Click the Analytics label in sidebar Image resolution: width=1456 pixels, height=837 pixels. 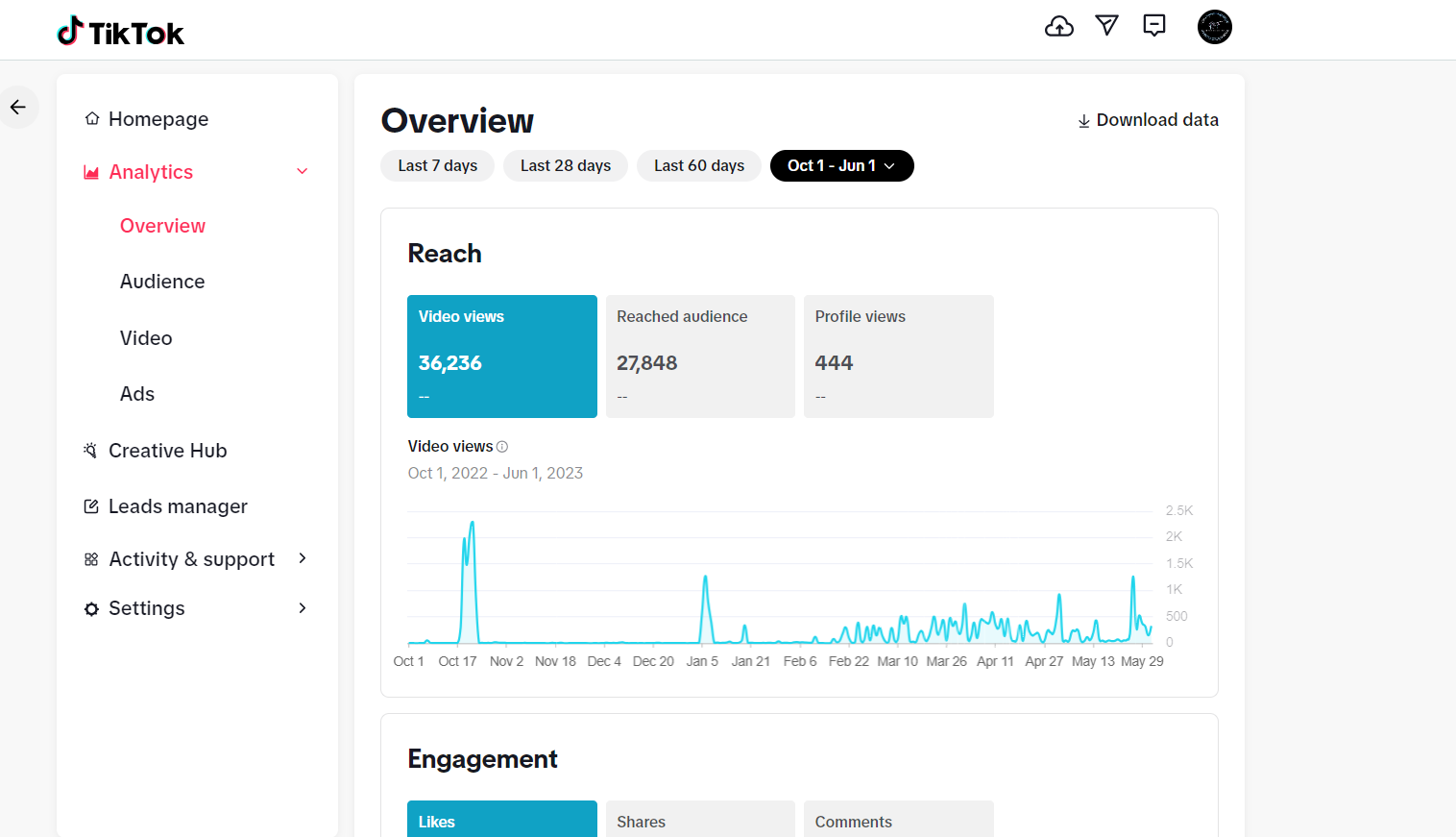[x=151, y=172]
